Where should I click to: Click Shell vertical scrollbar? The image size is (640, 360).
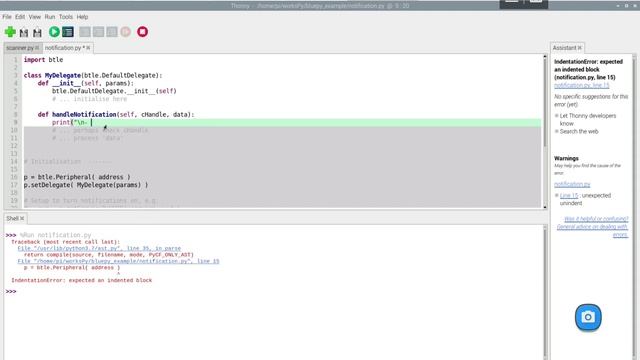pyautogui.click(x=544, y=292)
